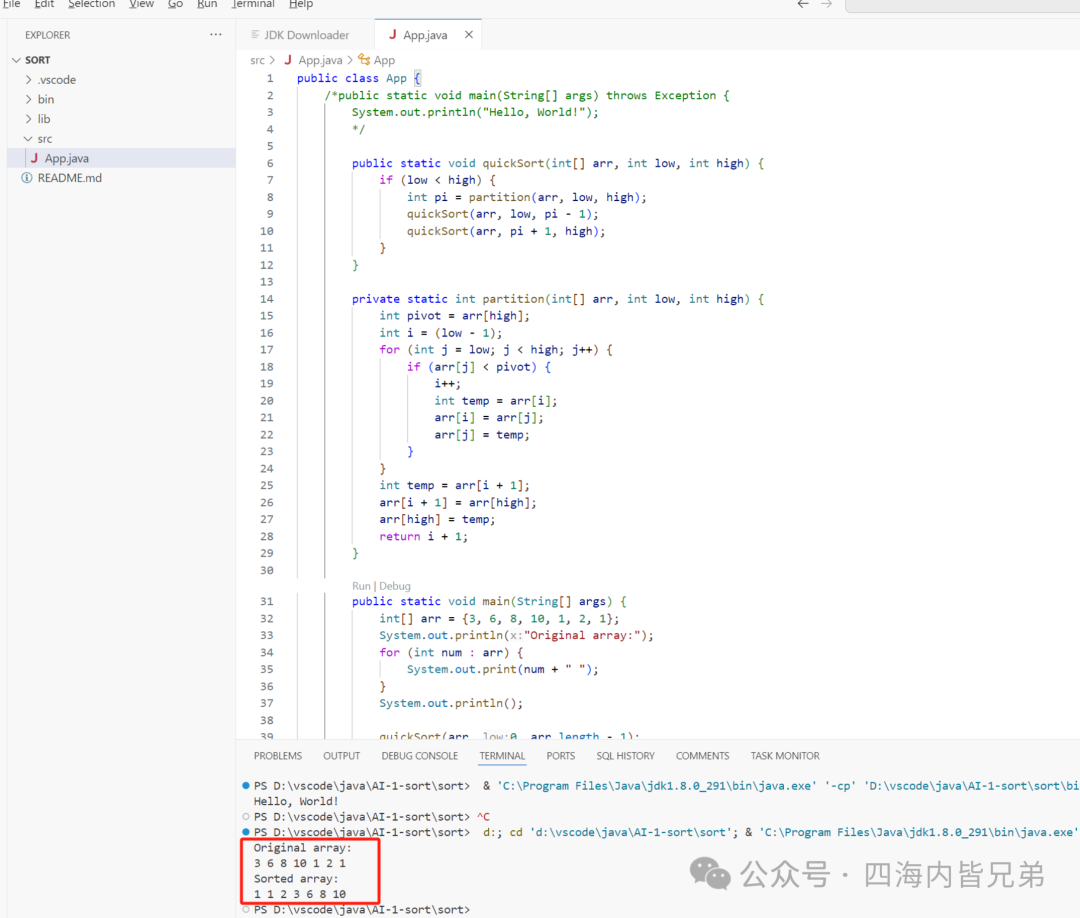Open the PORTS panel tab

tap(561, 755)
